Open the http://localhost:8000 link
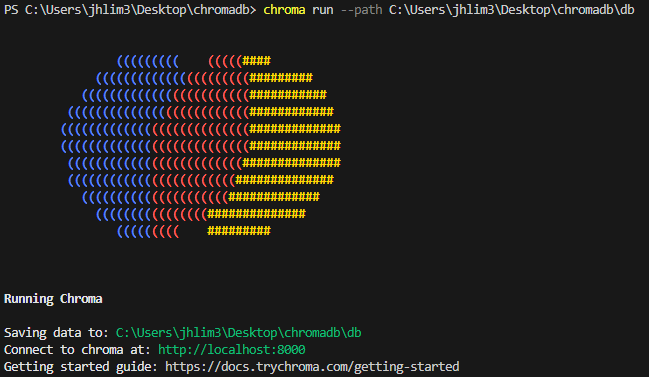This screenshot has width=649, height=377. click(232, 350)
